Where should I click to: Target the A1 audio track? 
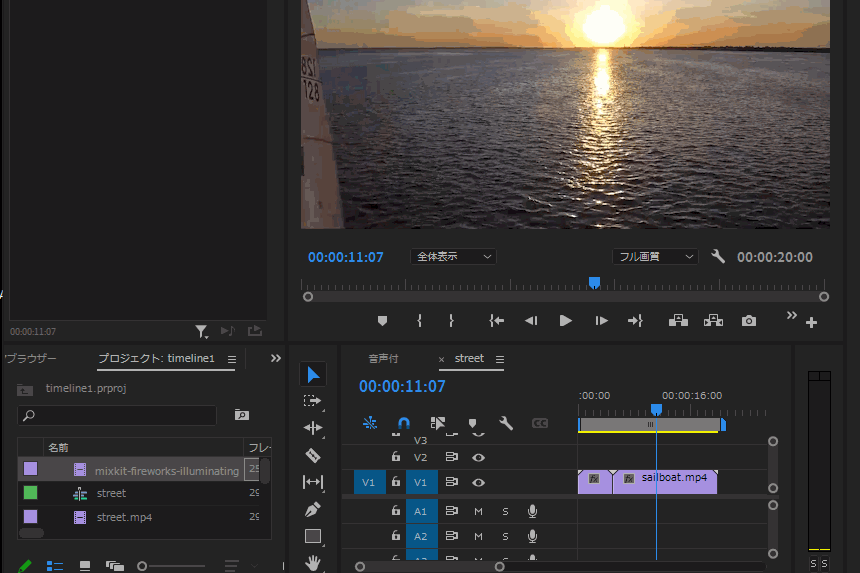pyautogui.click(x=421, y=511)
